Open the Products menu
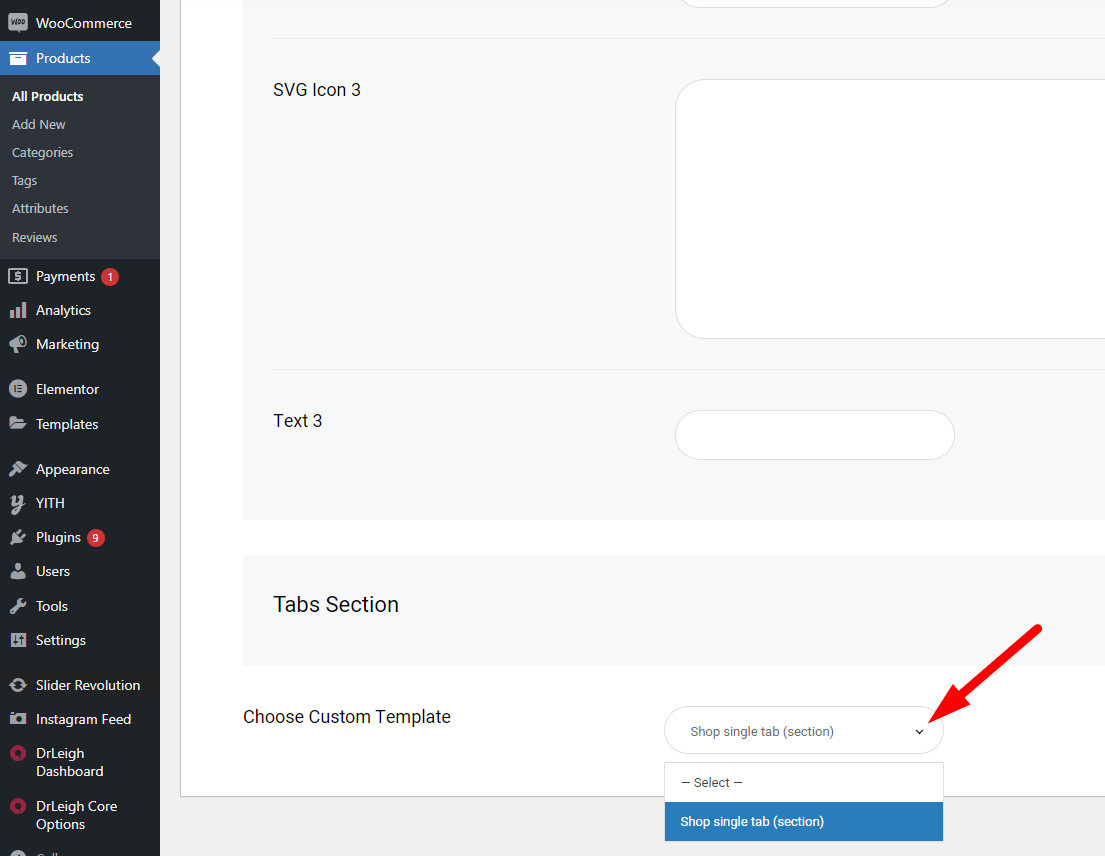Screen dimensions: 1105x856 (80, 58)
